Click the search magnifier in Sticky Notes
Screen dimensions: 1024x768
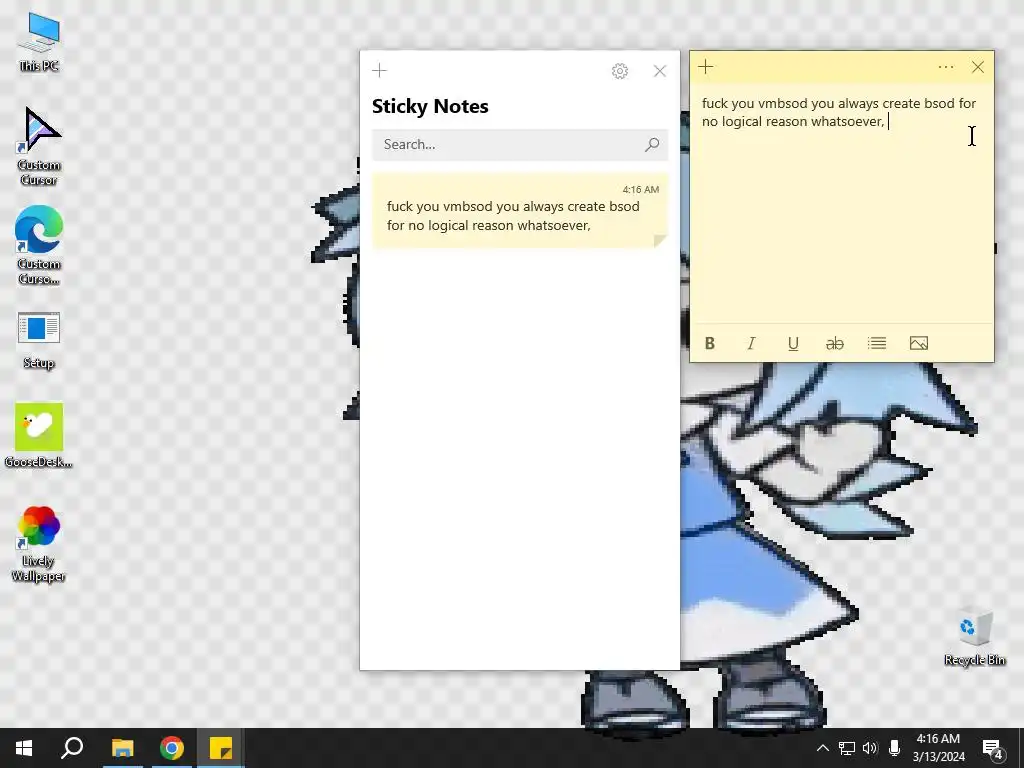point(652,144)
